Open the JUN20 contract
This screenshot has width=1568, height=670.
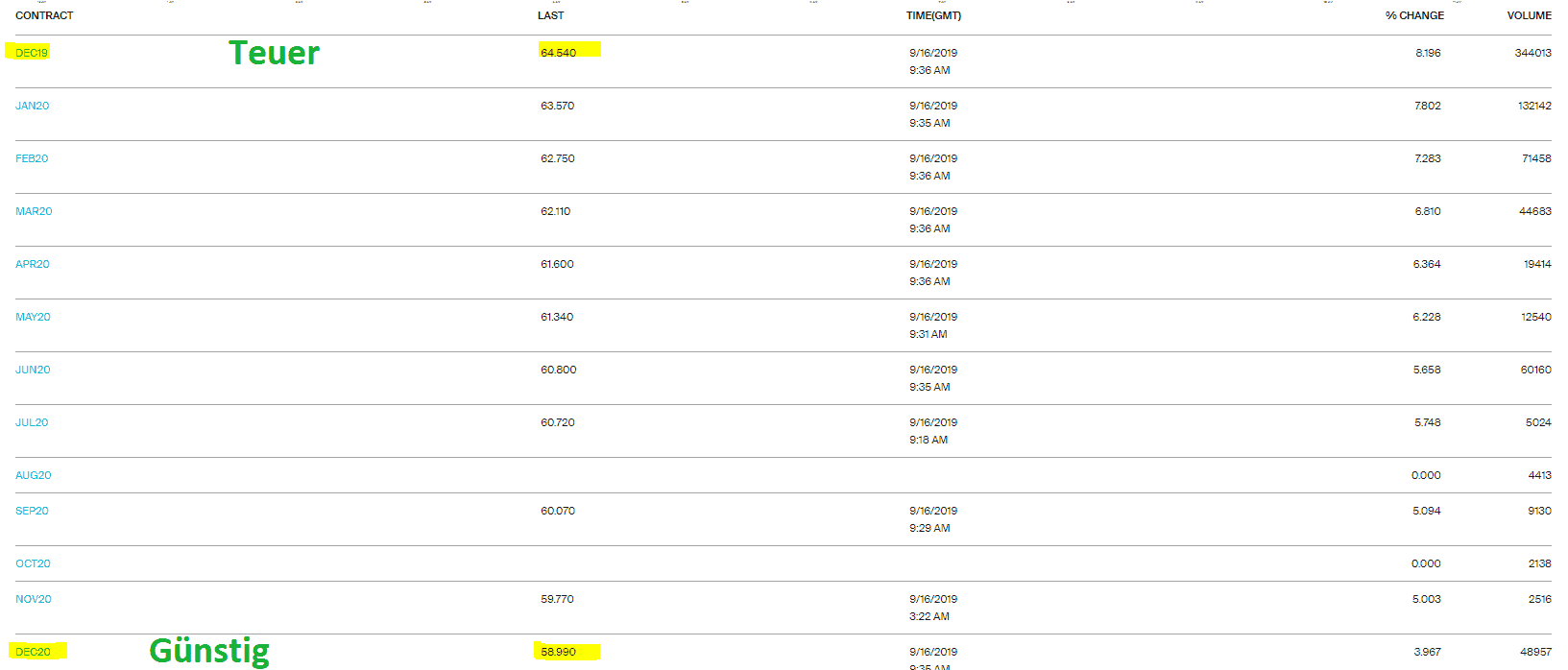pos(33,370)
